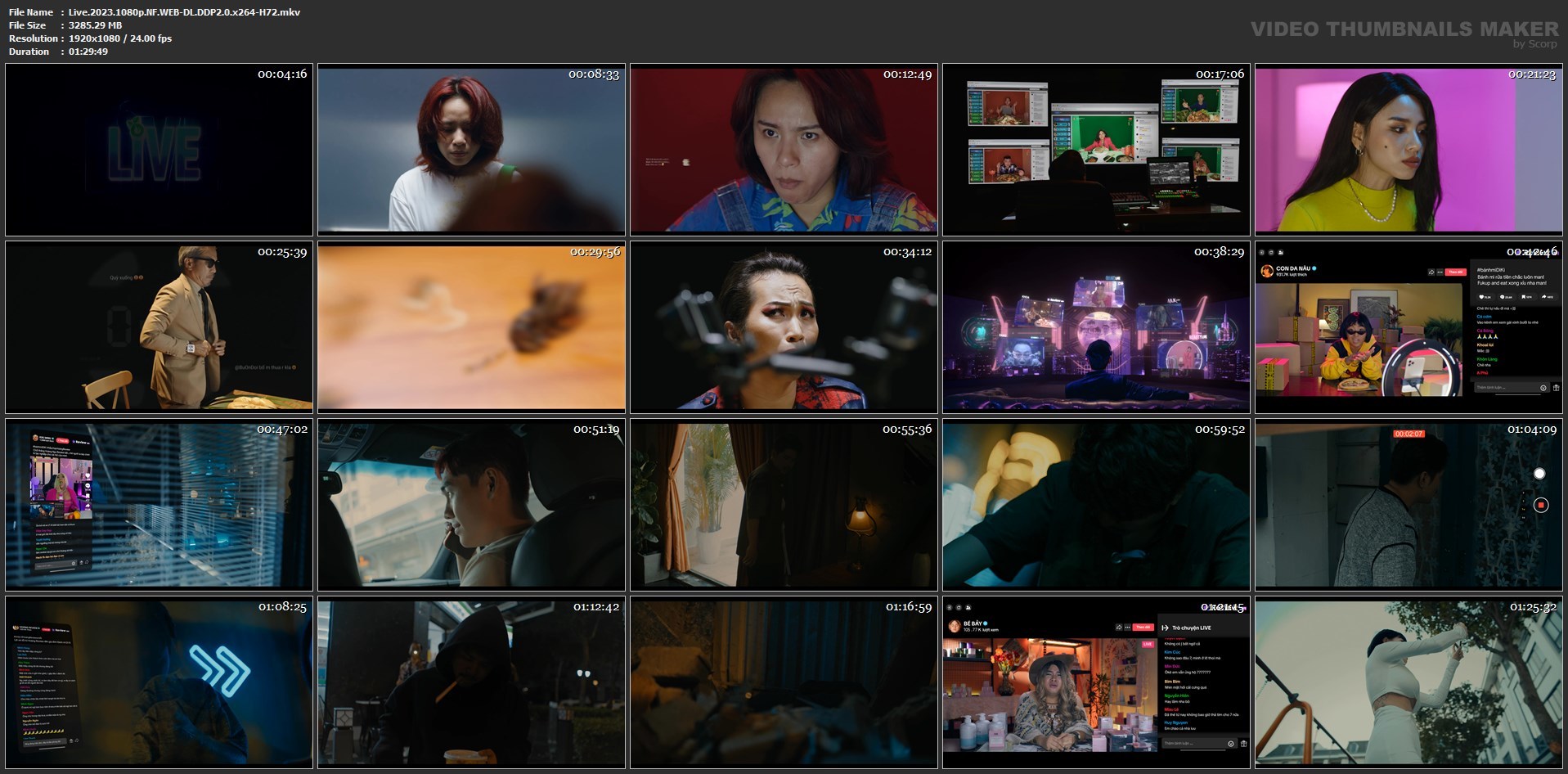Open the phone-recording thumbnail at 01:04:09
The height and width of the screenshot is (774, 1568).
[1409, 505]
